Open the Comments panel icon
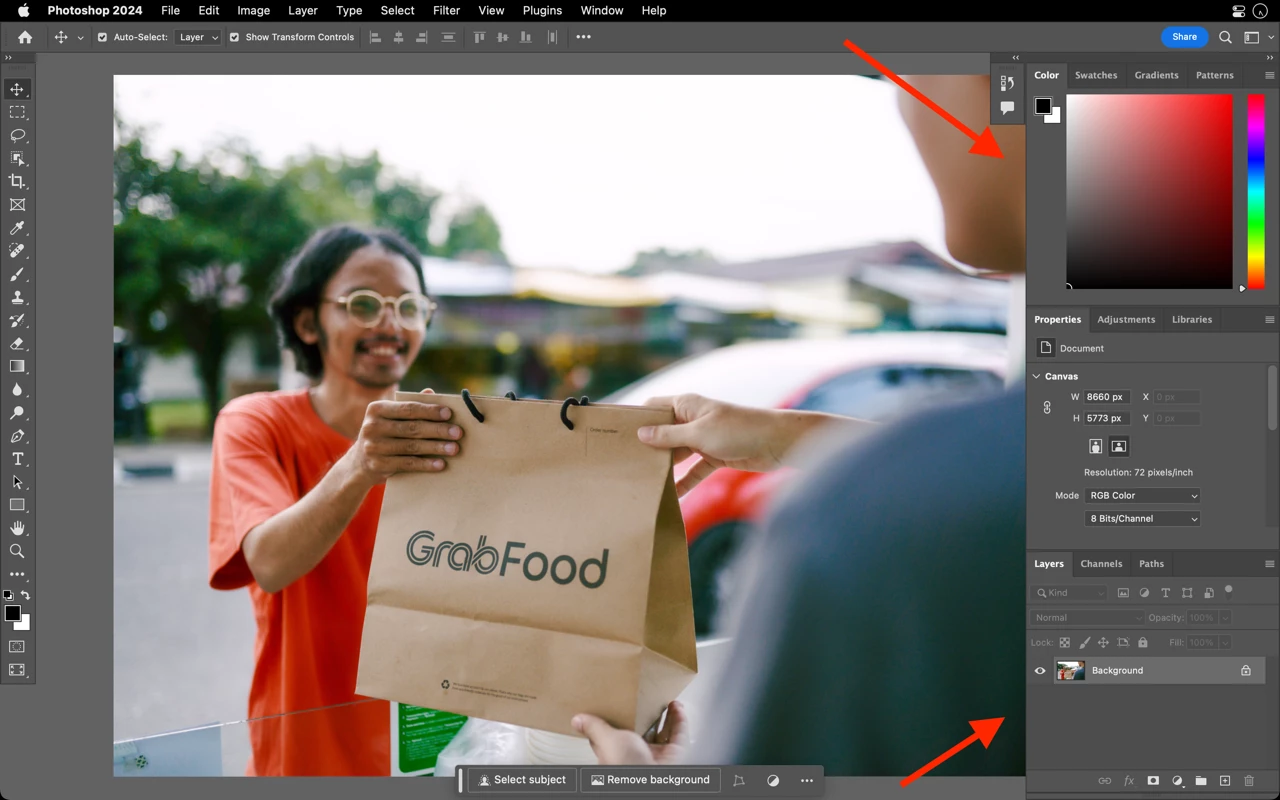 point(1007,108)
